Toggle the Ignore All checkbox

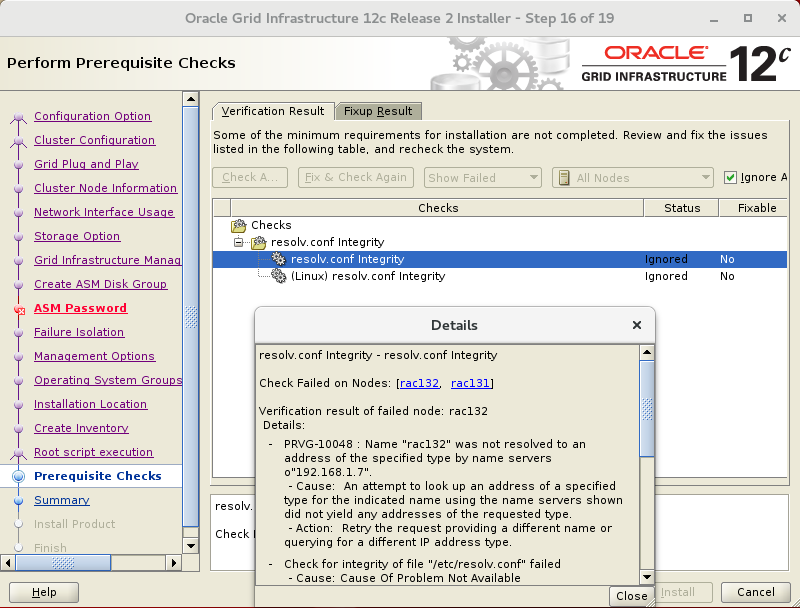(730, 178)
